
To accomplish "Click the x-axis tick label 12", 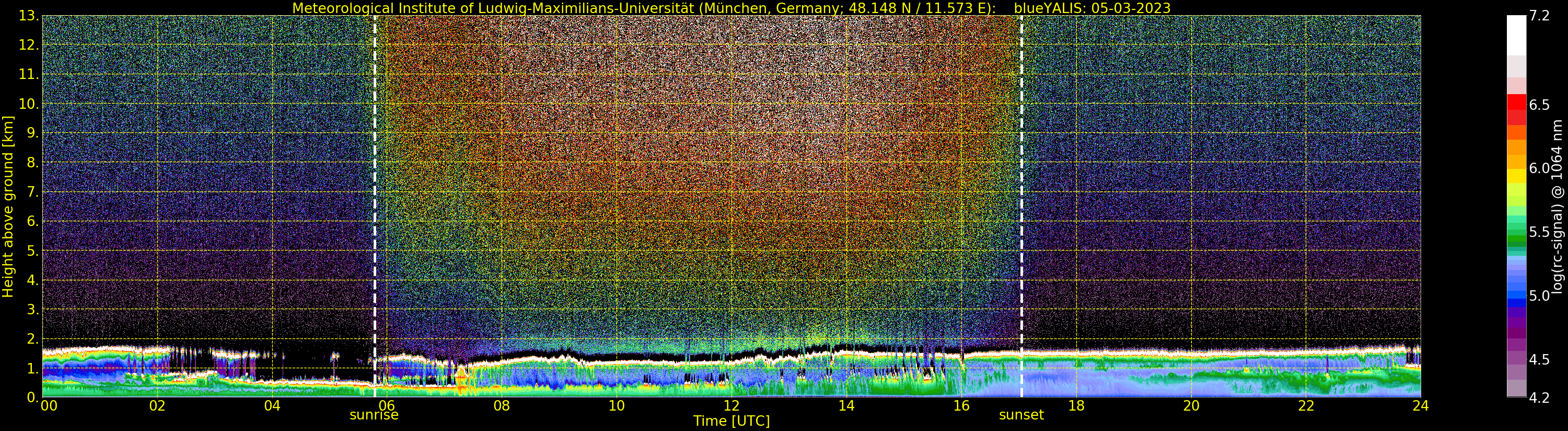I will point(731,406).
